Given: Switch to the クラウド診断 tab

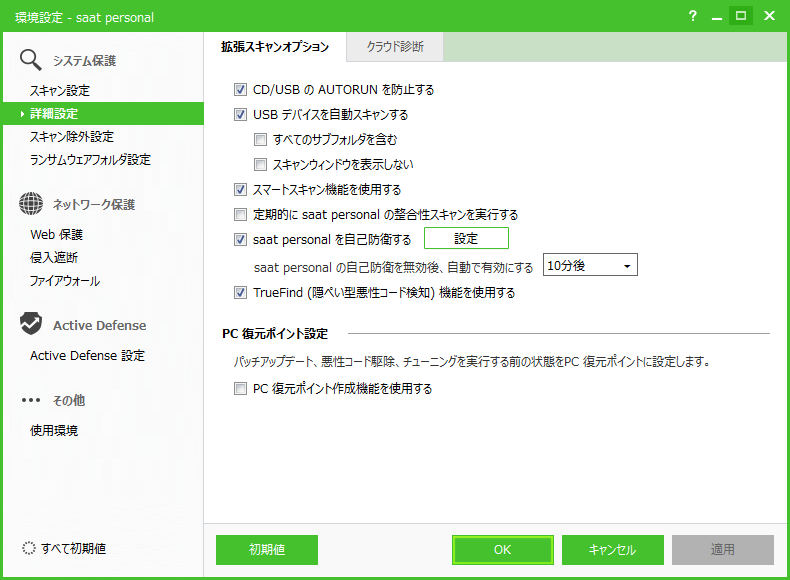Looking at the screenshot, I should click(395, 47).
